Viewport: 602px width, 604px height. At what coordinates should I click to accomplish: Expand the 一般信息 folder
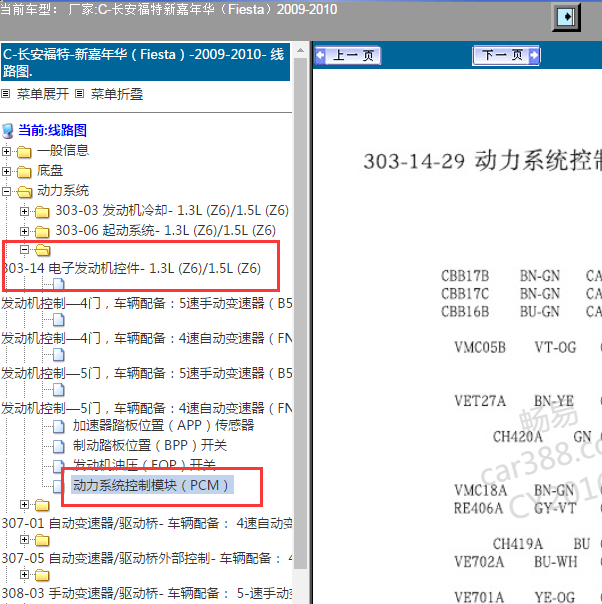point(6,151)
